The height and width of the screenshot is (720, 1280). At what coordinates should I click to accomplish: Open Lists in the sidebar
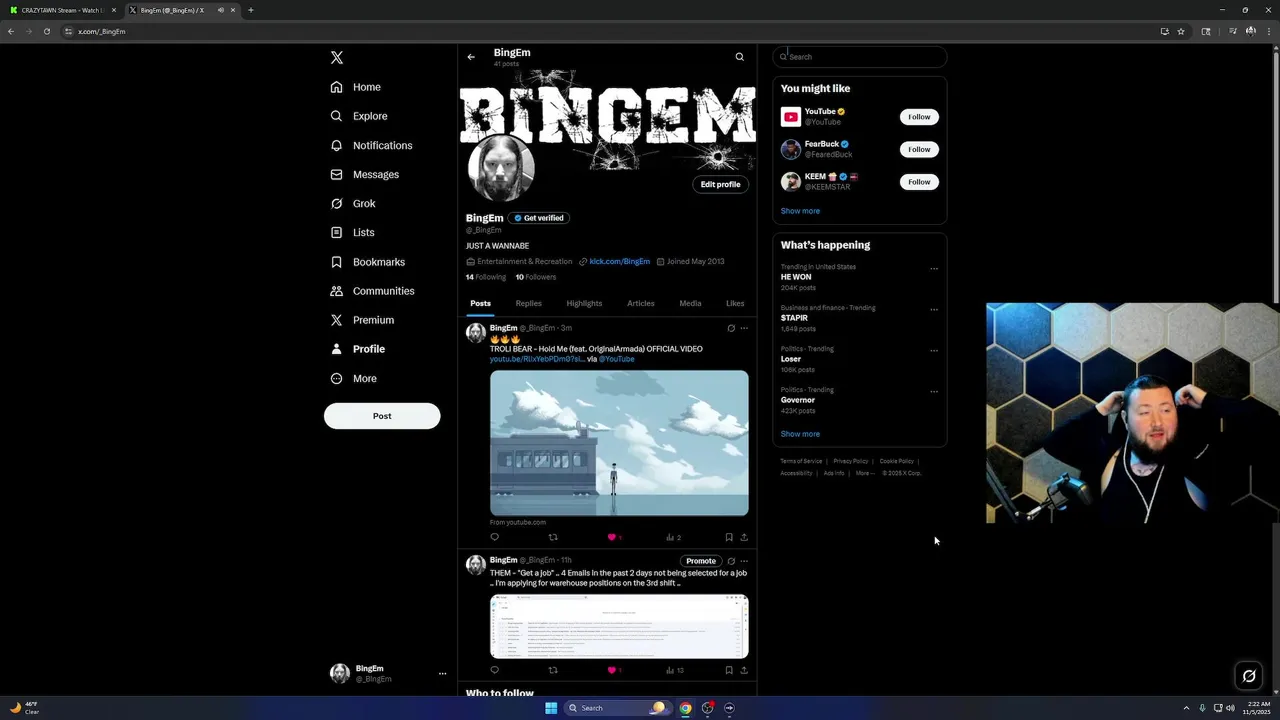point(352,232)
